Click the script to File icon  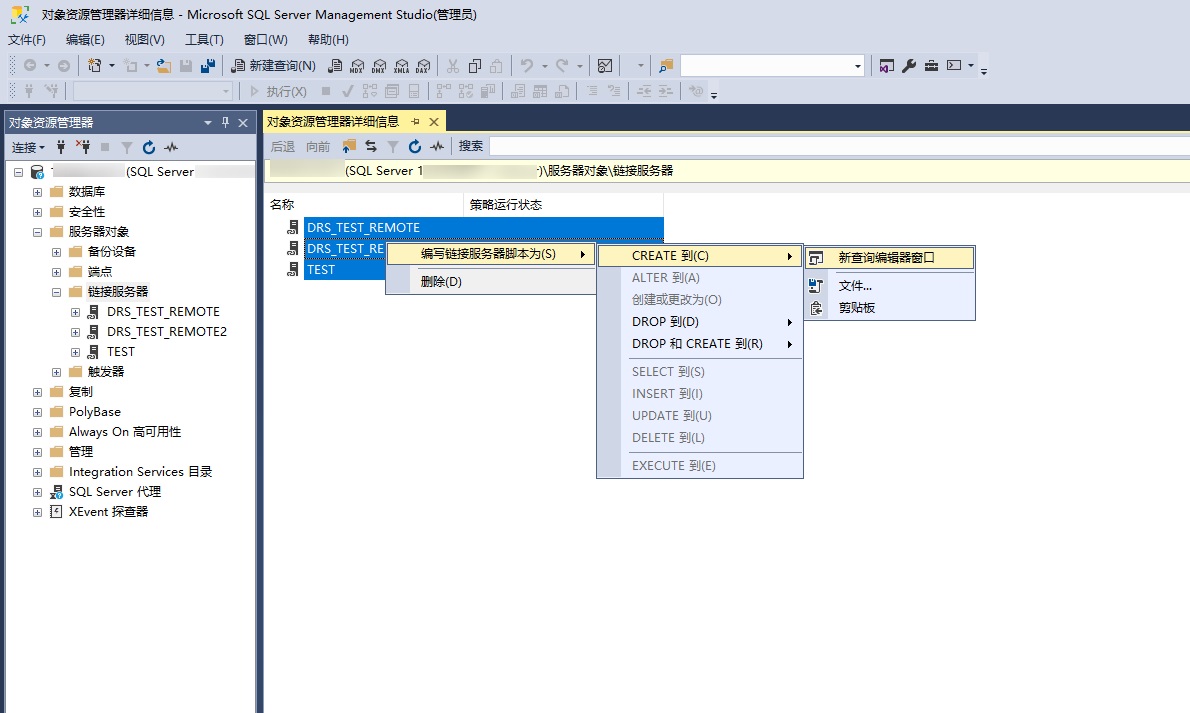click(816, 286)
